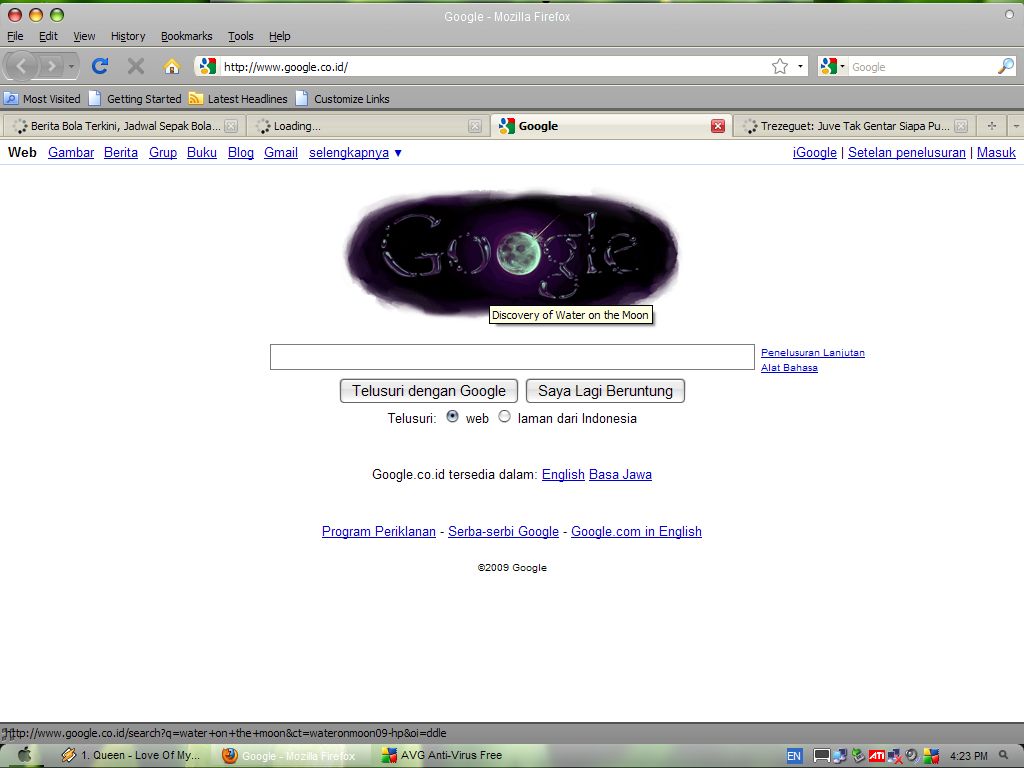
Task: Go back with the Back arrow button
Action: pos(21,66)
